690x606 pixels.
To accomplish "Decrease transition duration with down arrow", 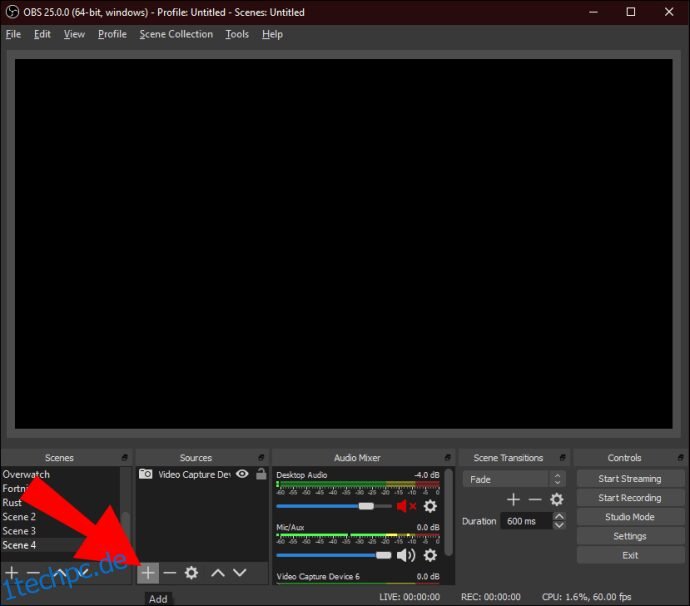I will (559, 525).
